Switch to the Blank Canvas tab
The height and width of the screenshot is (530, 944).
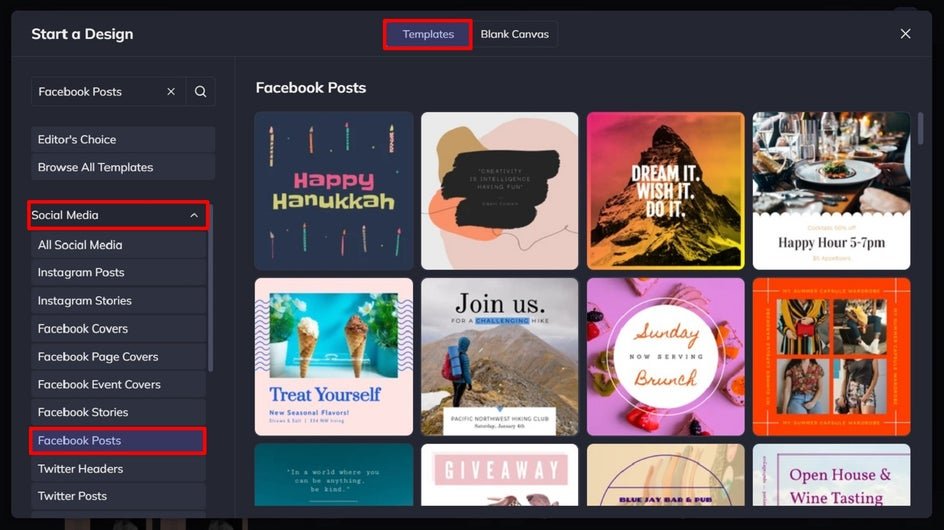point(514,34)
